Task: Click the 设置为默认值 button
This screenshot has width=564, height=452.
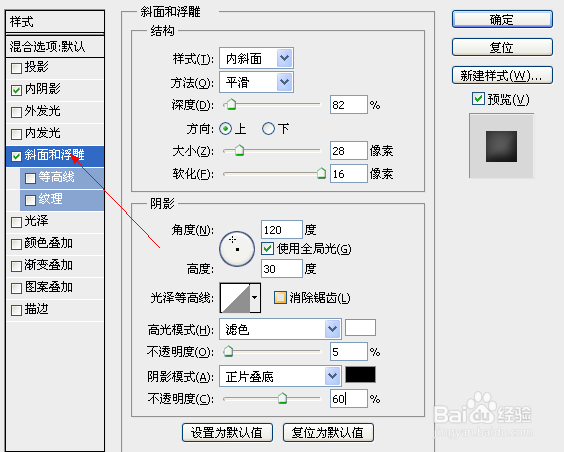Action: click(227, 432)
